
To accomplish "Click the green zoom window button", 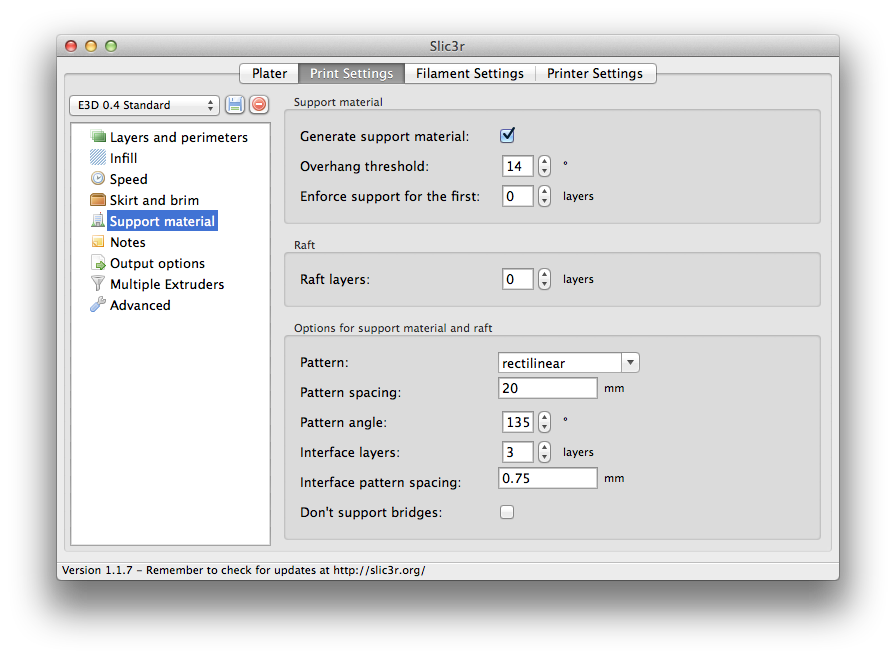I will tap(111, 46).
